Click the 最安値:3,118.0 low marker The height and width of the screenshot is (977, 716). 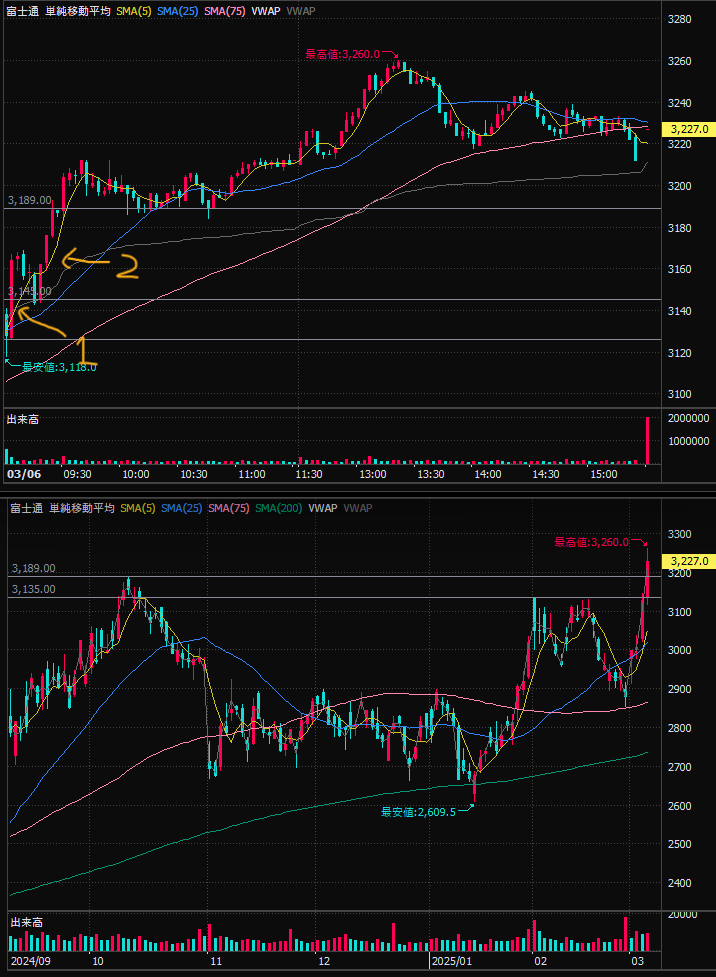pos(59,367)
